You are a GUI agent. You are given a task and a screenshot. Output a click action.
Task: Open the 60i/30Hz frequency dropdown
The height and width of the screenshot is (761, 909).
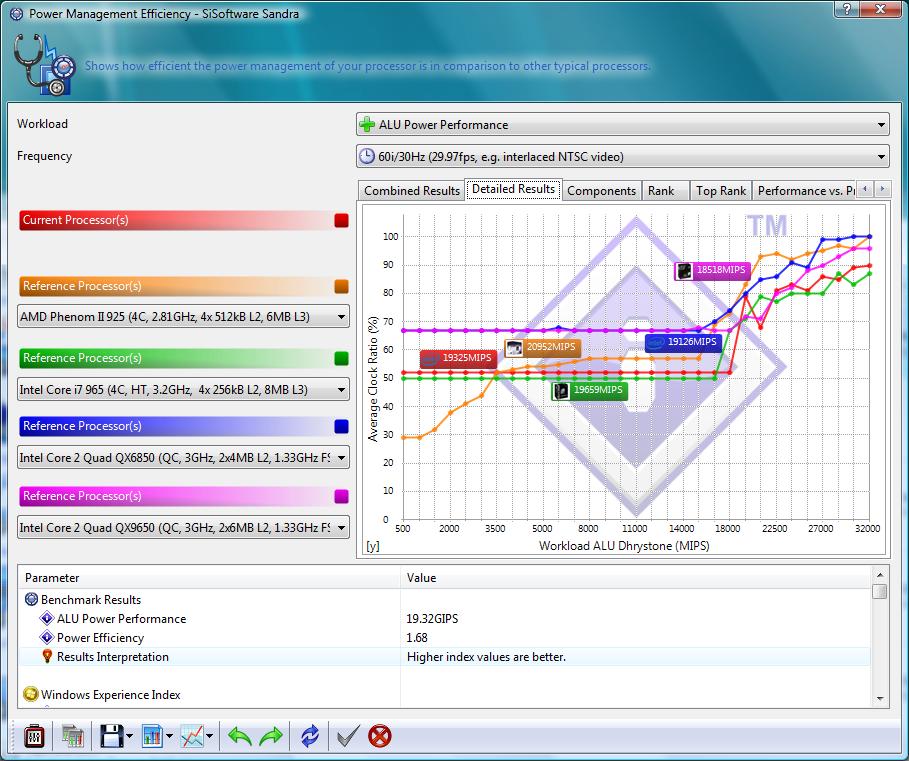click(x=622, y=157)
